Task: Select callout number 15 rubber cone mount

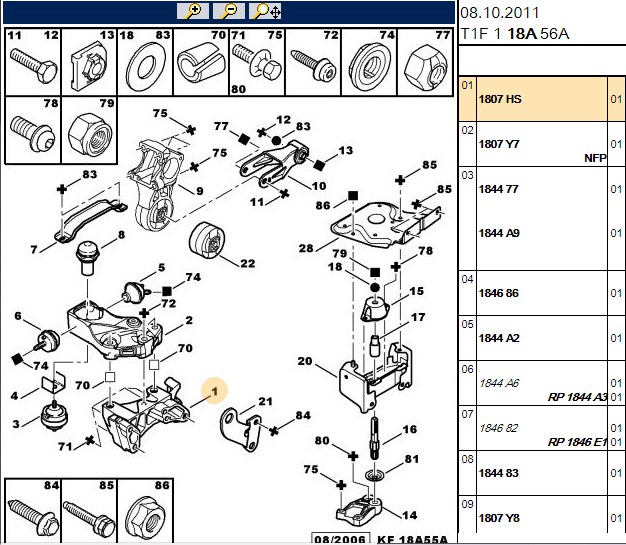Action: pyautogui.click(x=416, y=291)
